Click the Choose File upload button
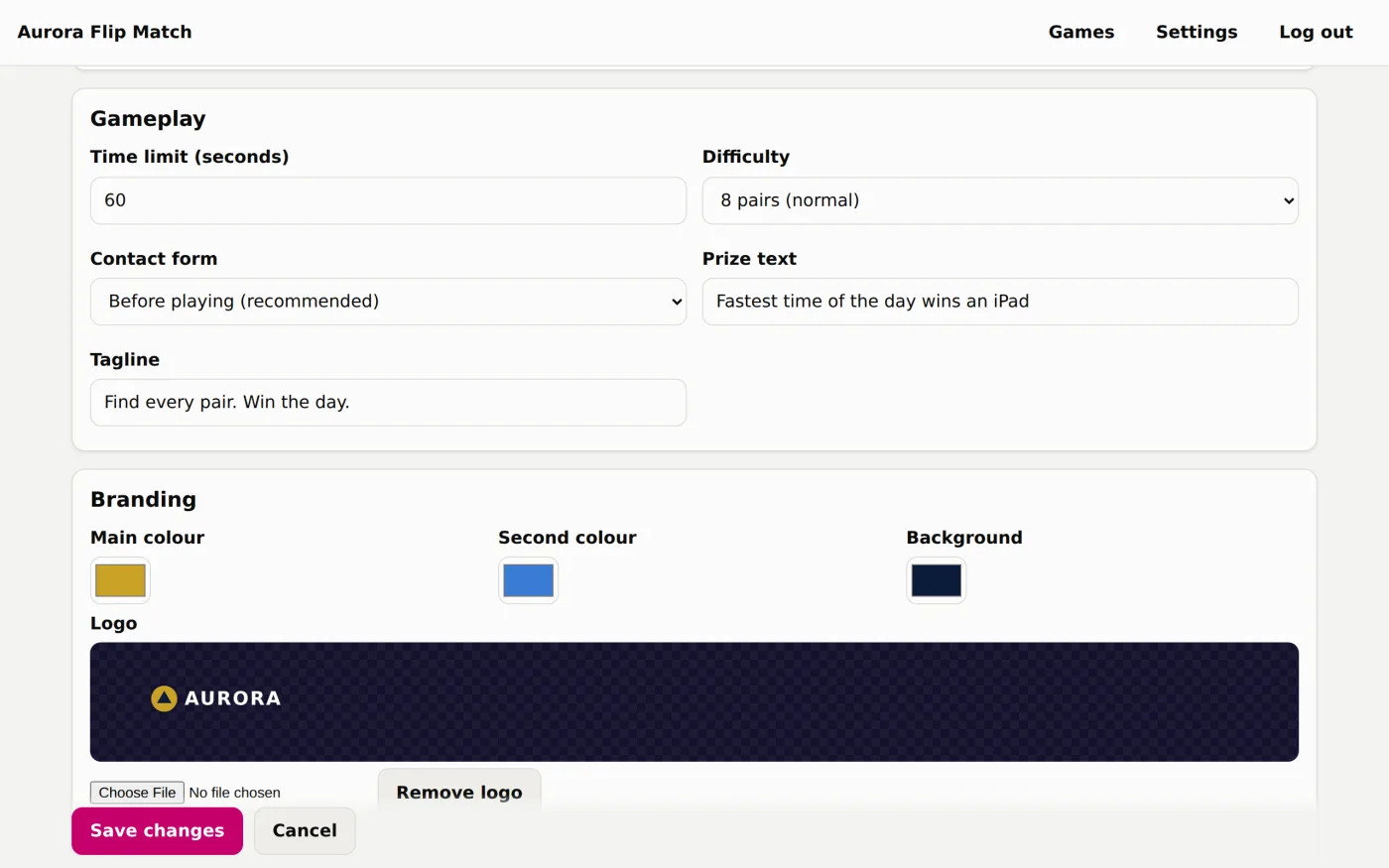This screenshot has width=1389, height=868. pos(137,793)
